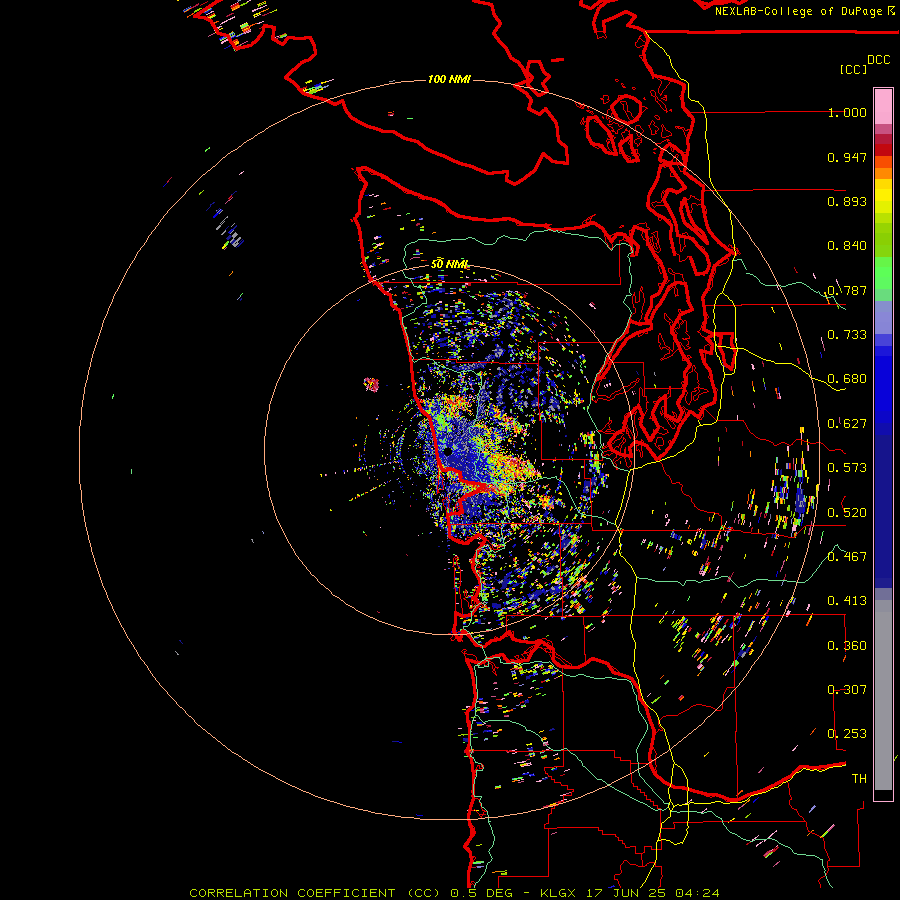Select the 0.733 scale value
Viewport: 900px width, 900px height.
tap(847, 335)
